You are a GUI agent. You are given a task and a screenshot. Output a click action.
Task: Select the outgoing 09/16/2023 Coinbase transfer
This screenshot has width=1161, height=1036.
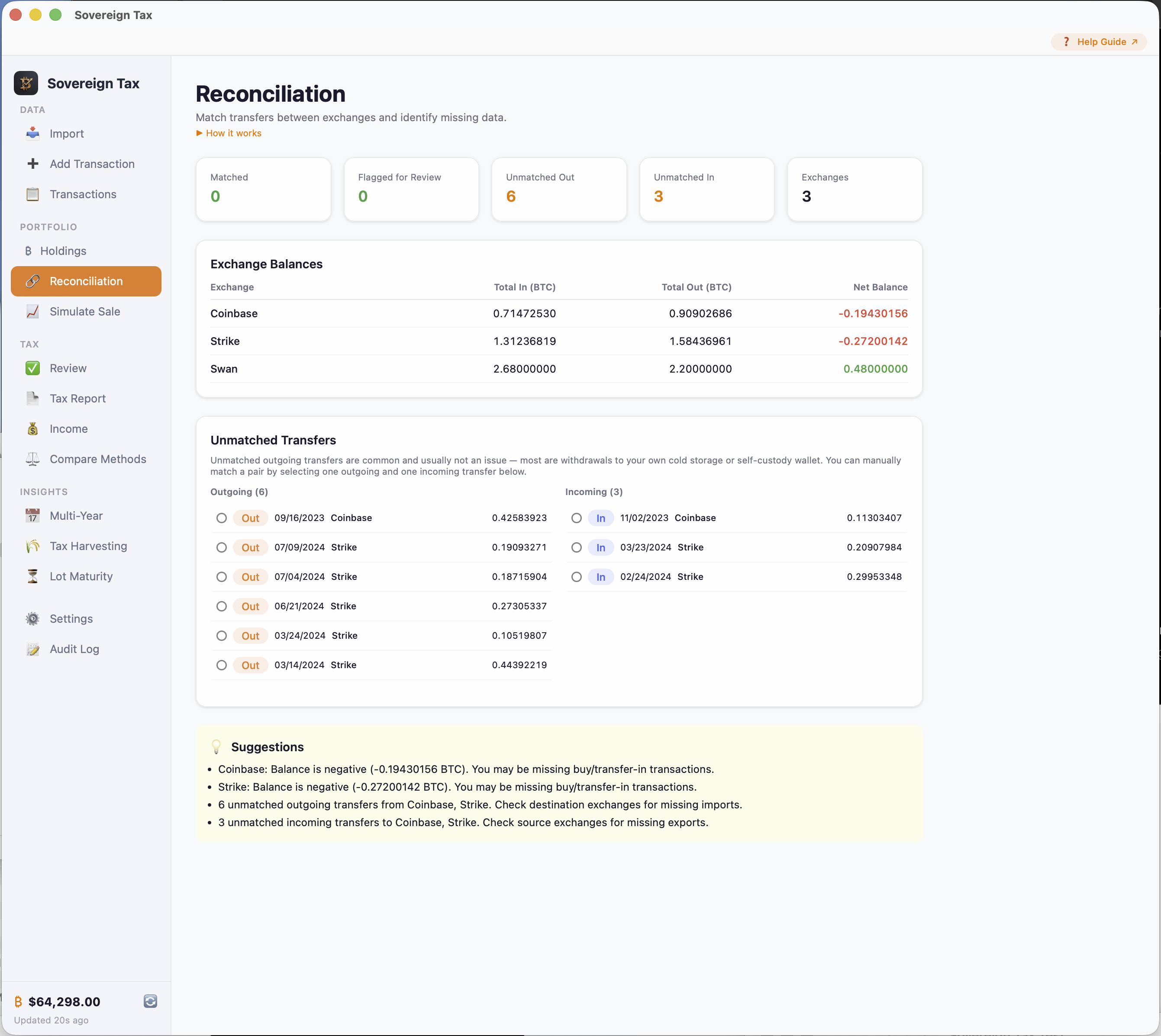(x=222, y=518)
